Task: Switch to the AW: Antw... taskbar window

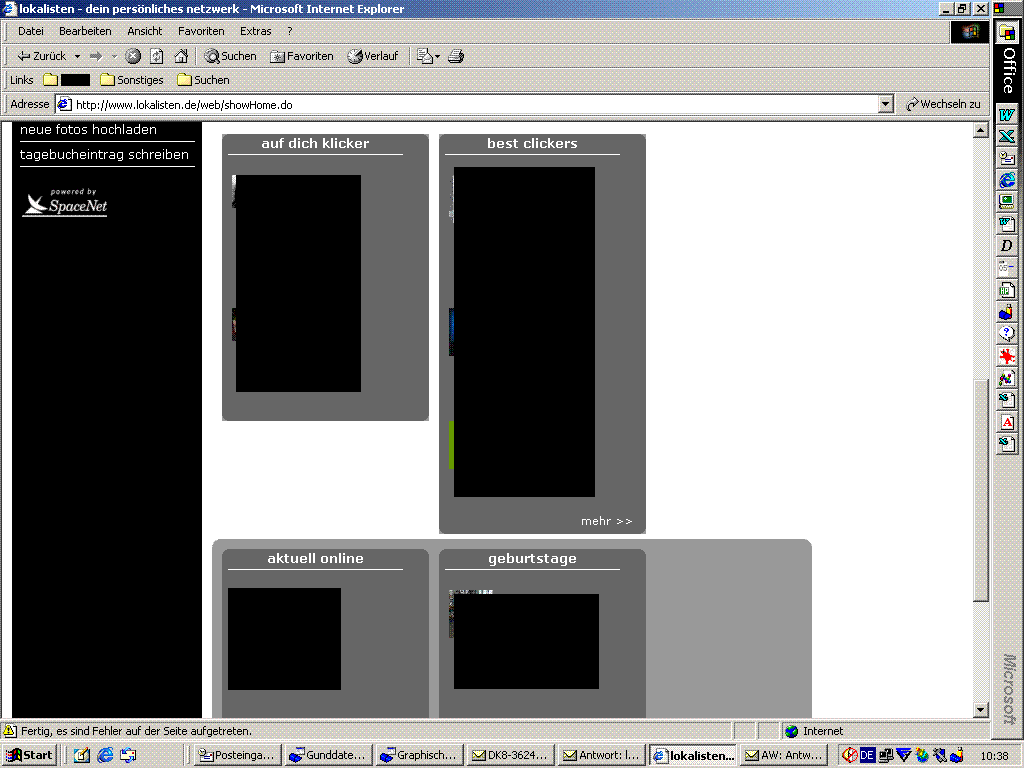Action: (785, 755)
